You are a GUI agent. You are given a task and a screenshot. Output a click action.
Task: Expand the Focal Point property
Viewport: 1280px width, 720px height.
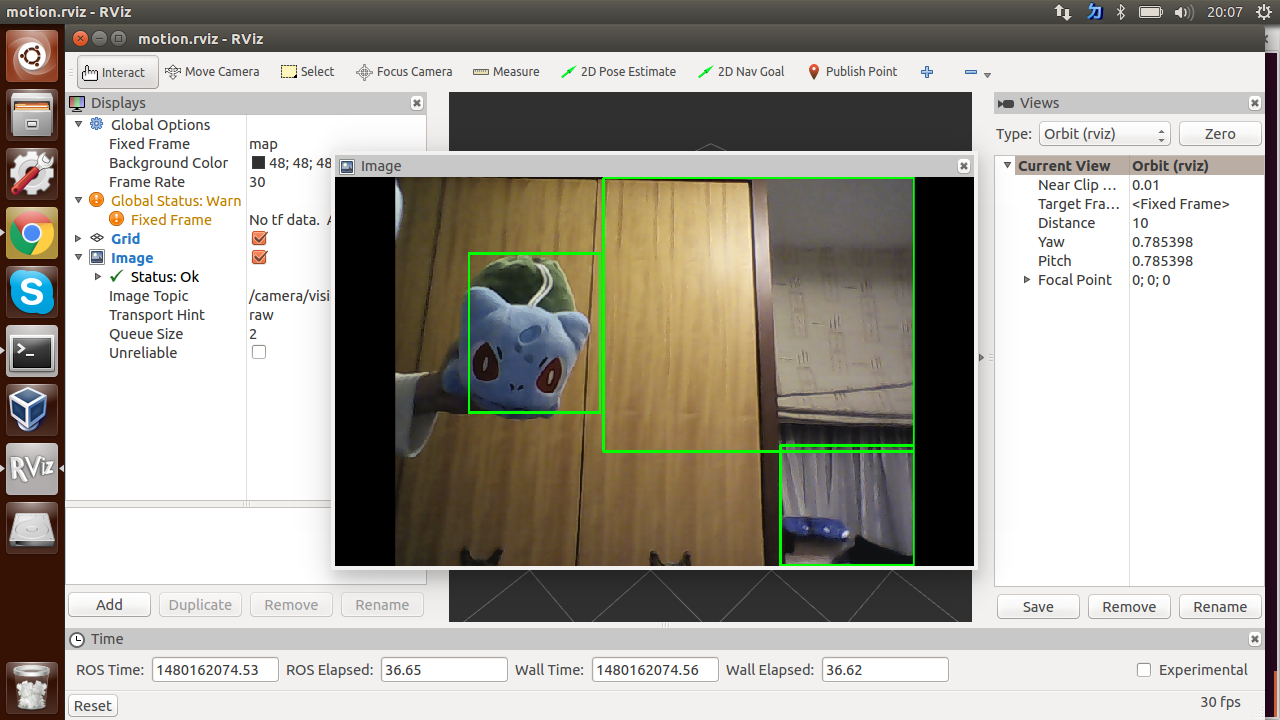coord(1027,280)
